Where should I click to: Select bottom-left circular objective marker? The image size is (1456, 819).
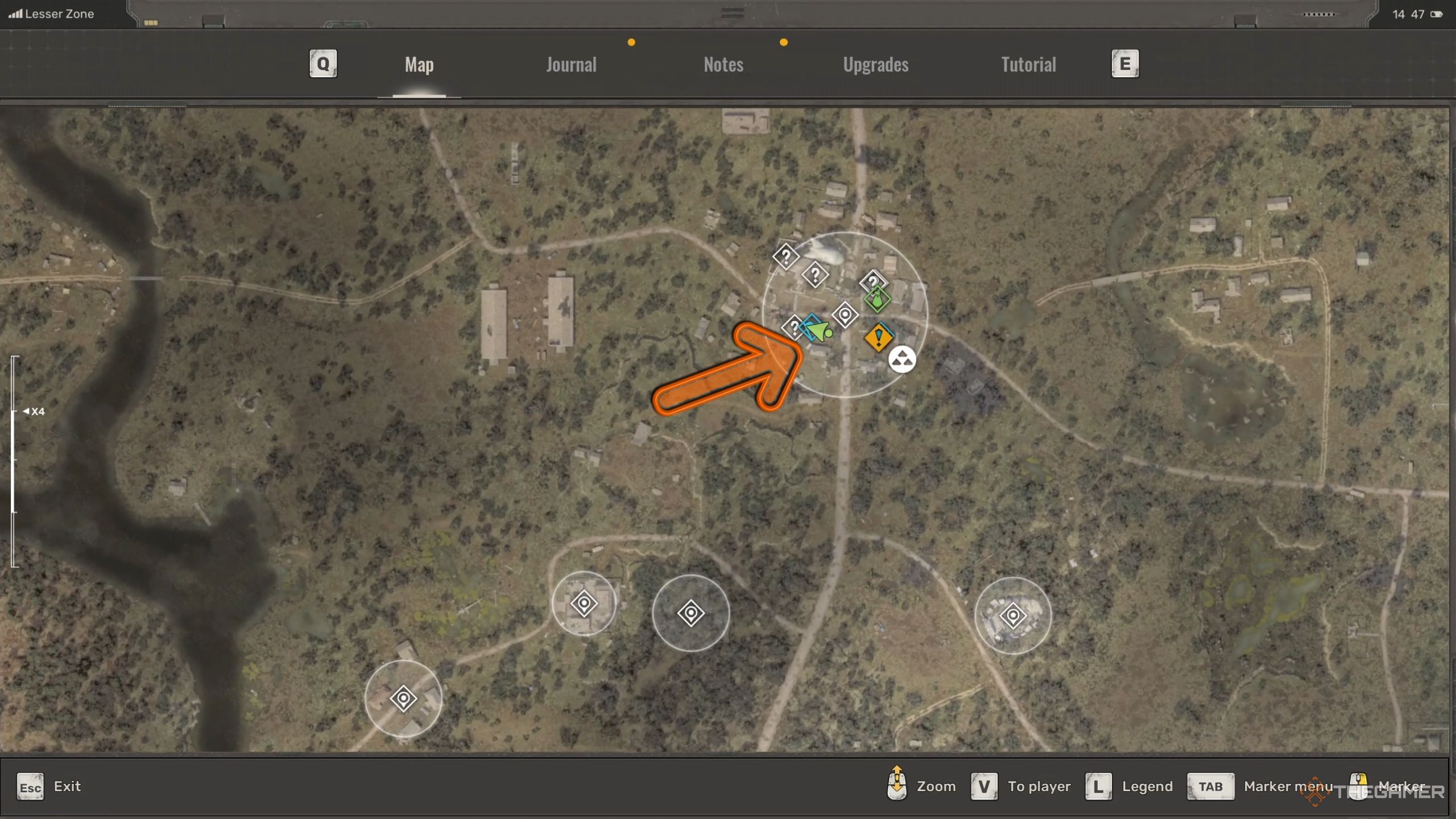404,697
